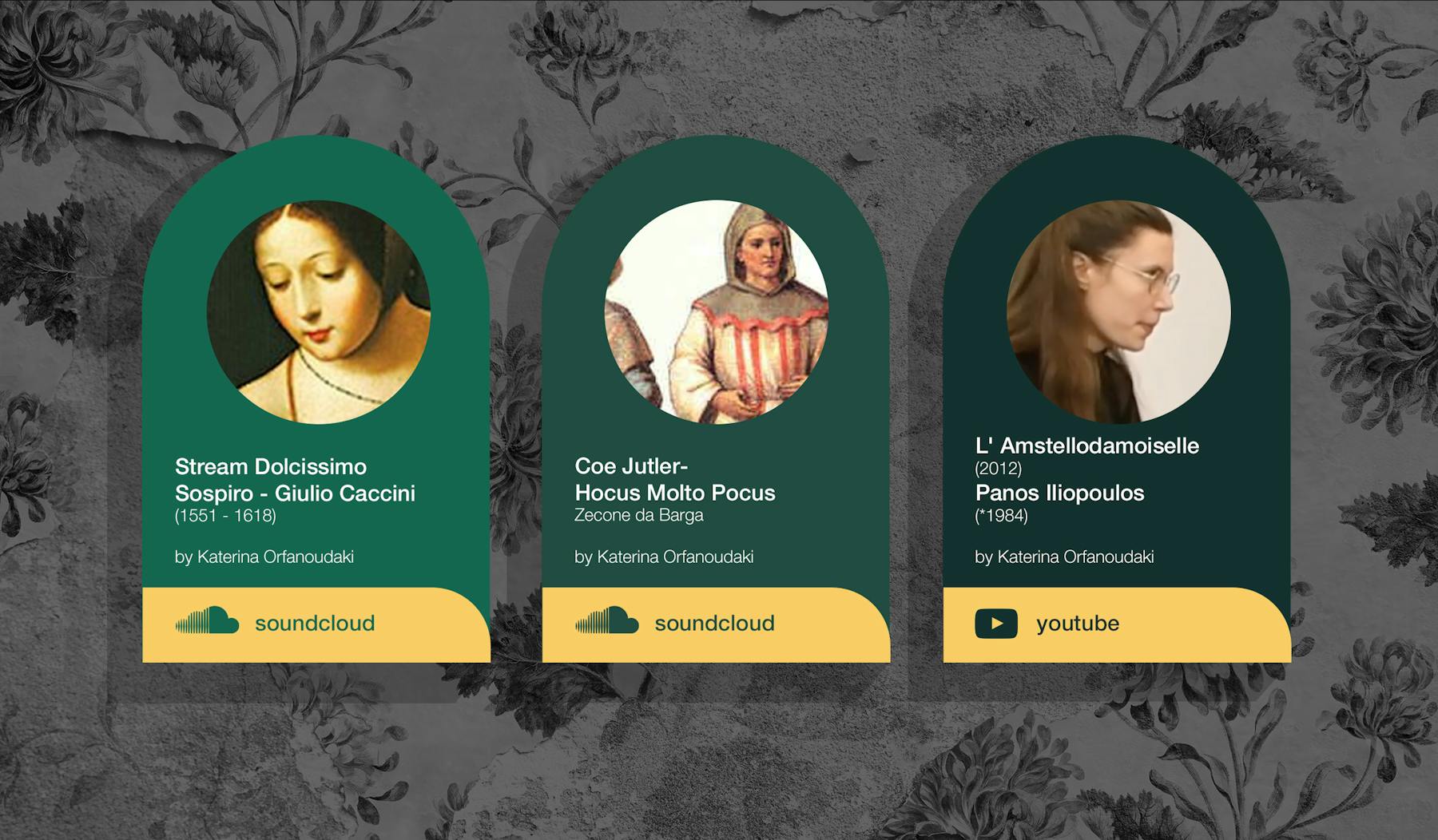Click the SoundCloud cloud icon on middle card

607,620
